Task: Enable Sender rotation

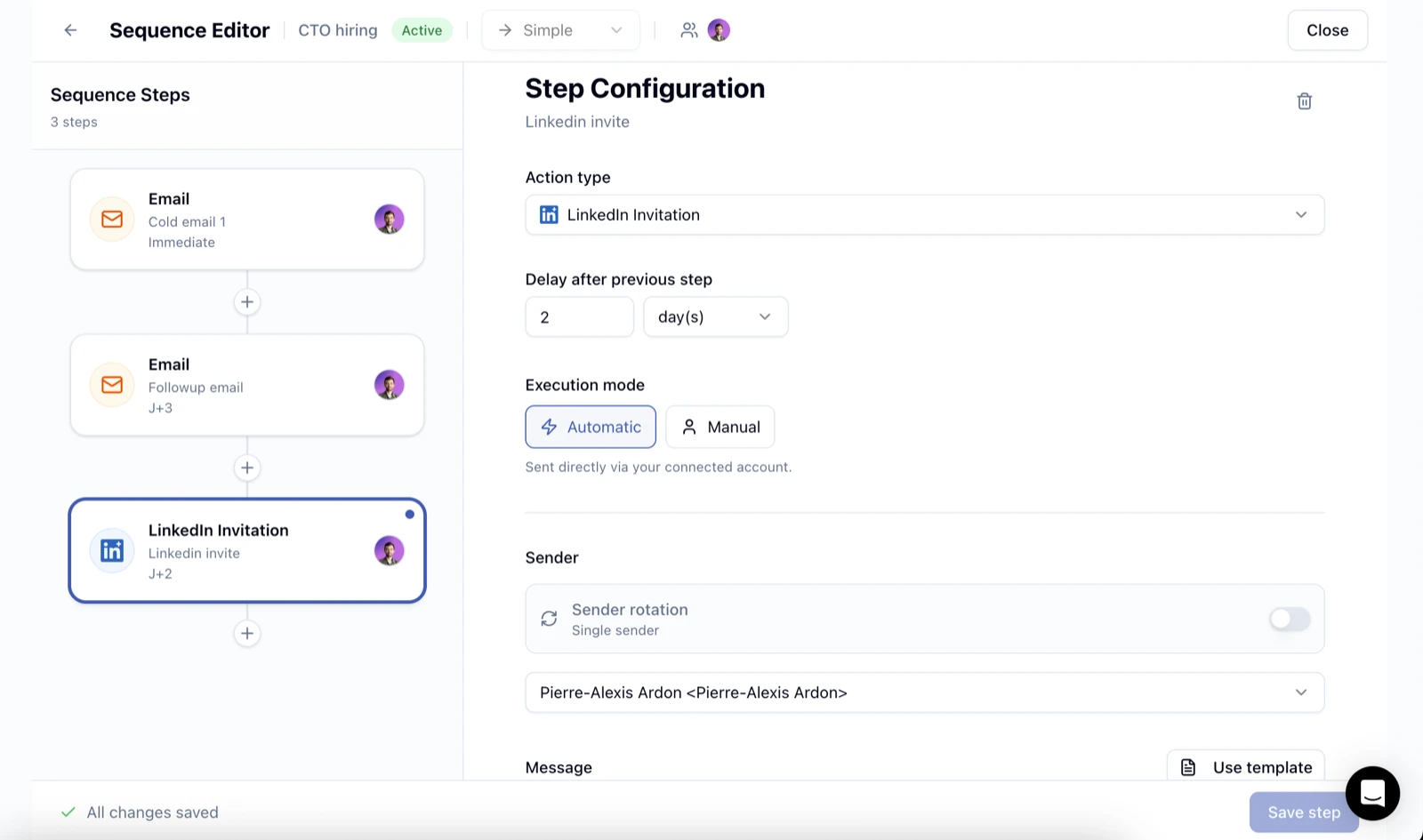Action: tap(1289, 619)
